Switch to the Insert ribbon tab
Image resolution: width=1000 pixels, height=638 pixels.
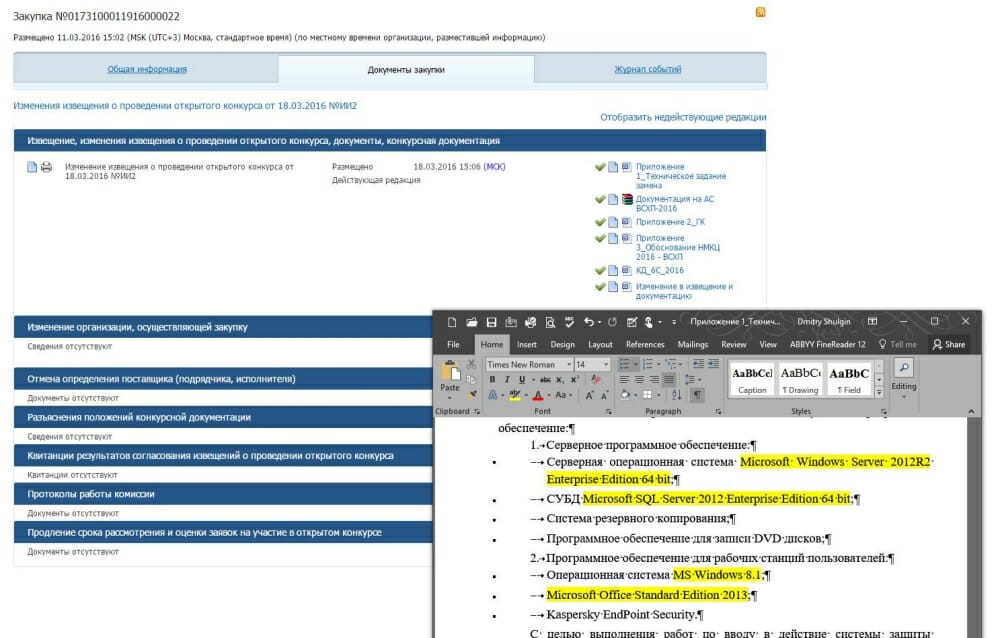coord(526,345)
